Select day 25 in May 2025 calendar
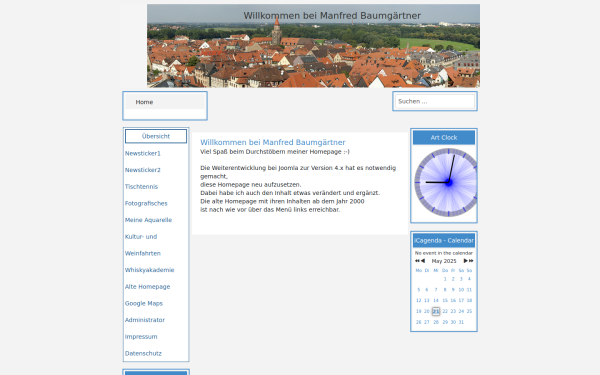 coord(469,311)
